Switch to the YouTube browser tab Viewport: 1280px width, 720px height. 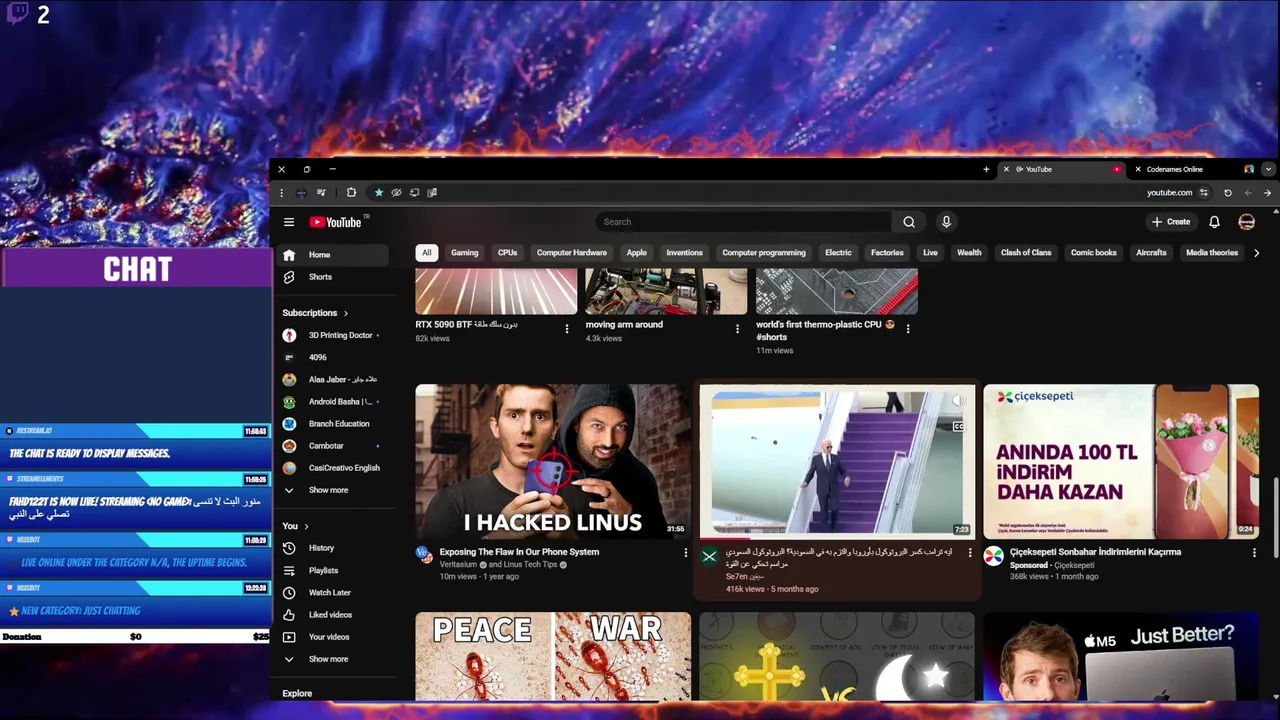[x=1062, y=169]
